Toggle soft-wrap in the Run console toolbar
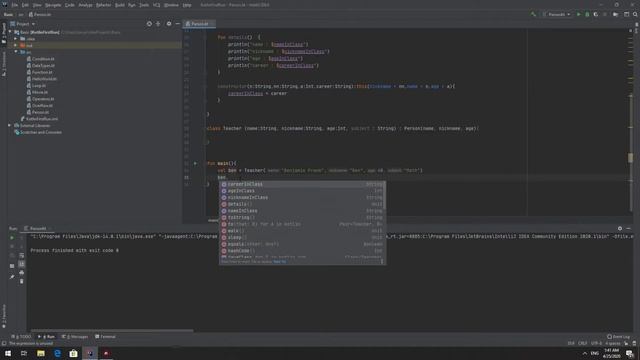 pyautogui.click(x=22, y=256)
